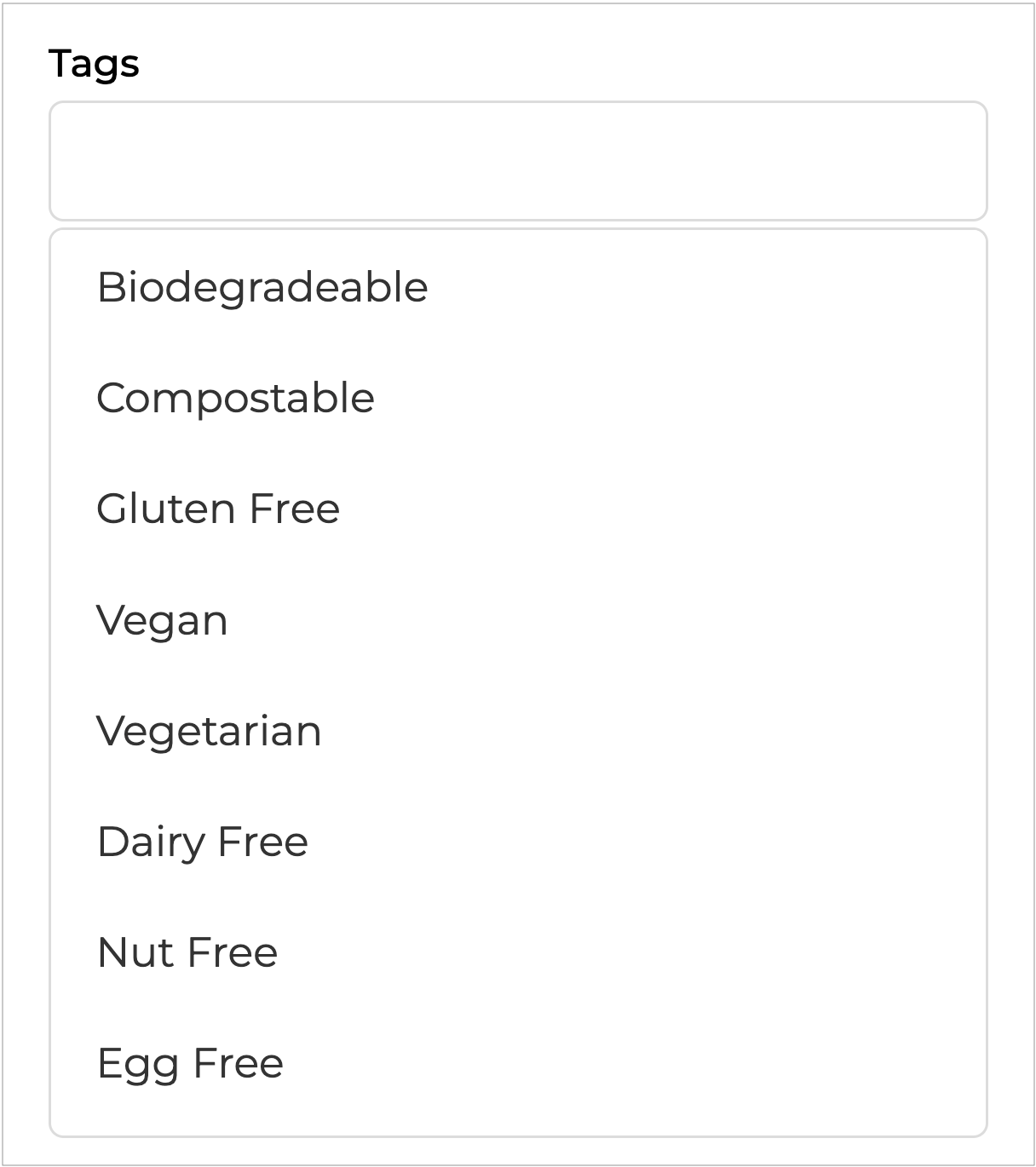Apply the Dairy Free tag
The height and width of the screenshot is (1167, 1036).
[x=203, y=842]
